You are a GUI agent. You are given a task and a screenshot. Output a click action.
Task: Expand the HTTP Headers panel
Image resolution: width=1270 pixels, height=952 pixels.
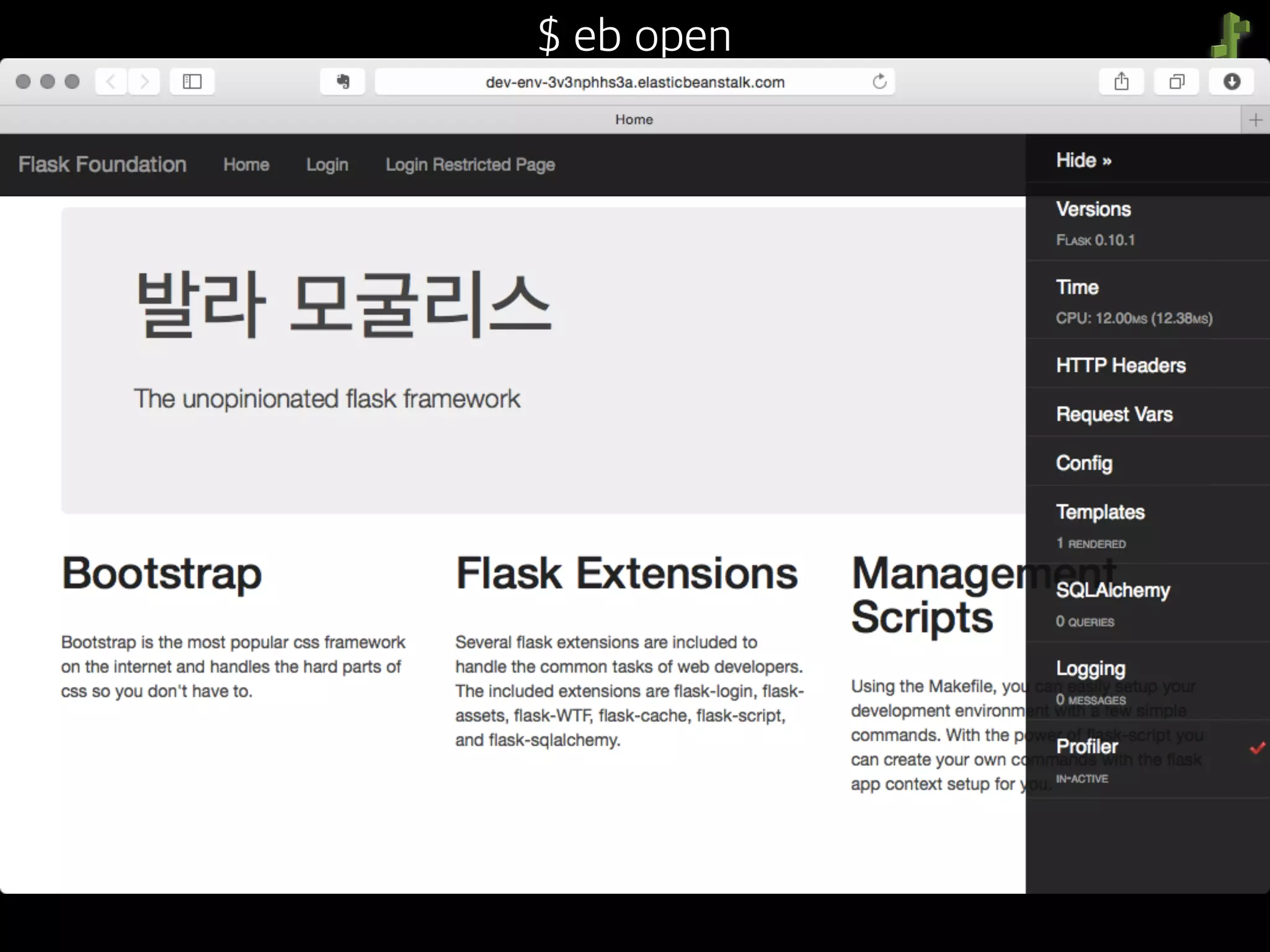point(1121,366)
